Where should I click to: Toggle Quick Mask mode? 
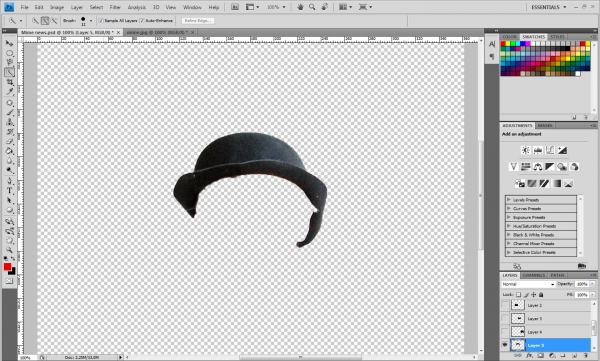9,281
